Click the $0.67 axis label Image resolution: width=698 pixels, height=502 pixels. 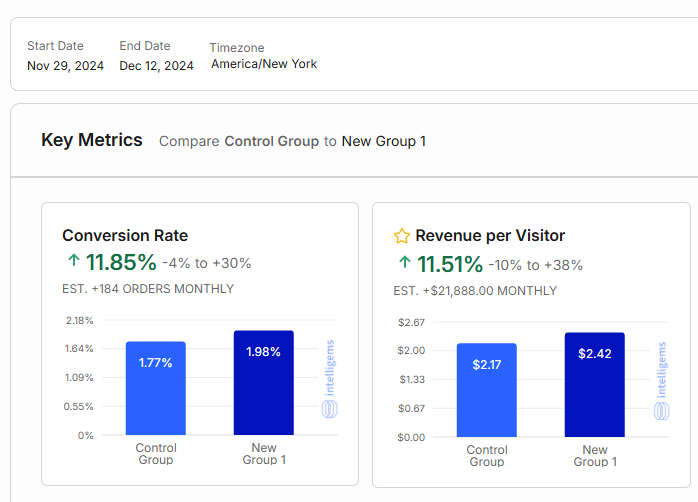411,408
